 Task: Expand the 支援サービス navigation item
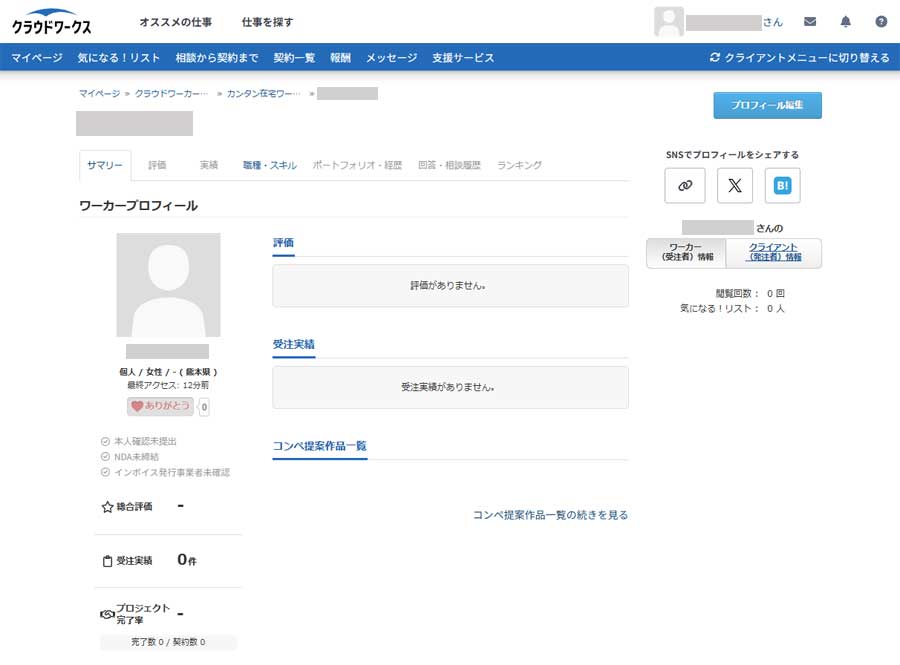pos(463,58)
